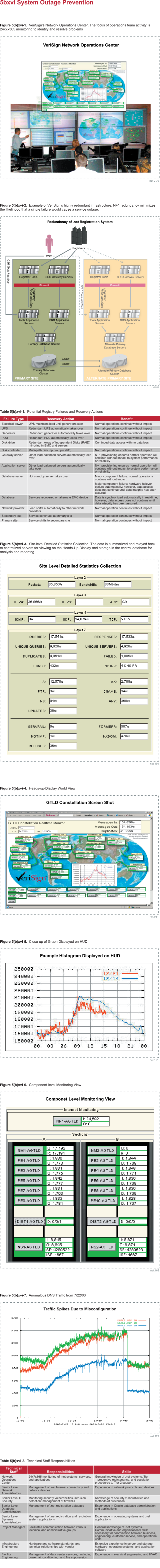160x1568 pixels.
Task: Click the CSR person icon in redundancy diagram
Action: tap(49, 242)
